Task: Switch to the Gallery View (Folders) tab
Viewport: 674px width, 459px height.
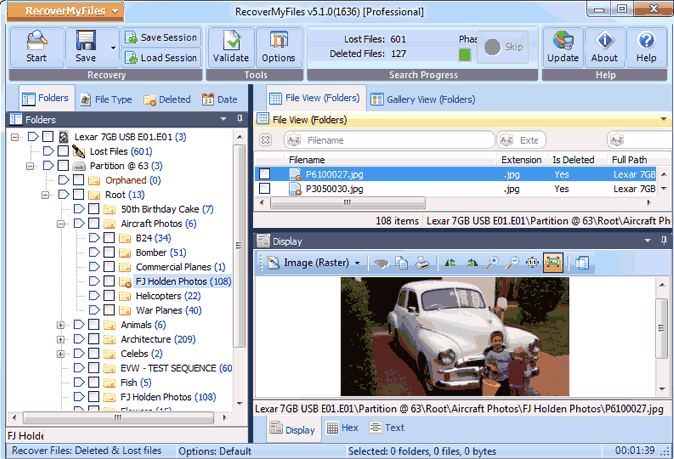Action: point(421,99)
